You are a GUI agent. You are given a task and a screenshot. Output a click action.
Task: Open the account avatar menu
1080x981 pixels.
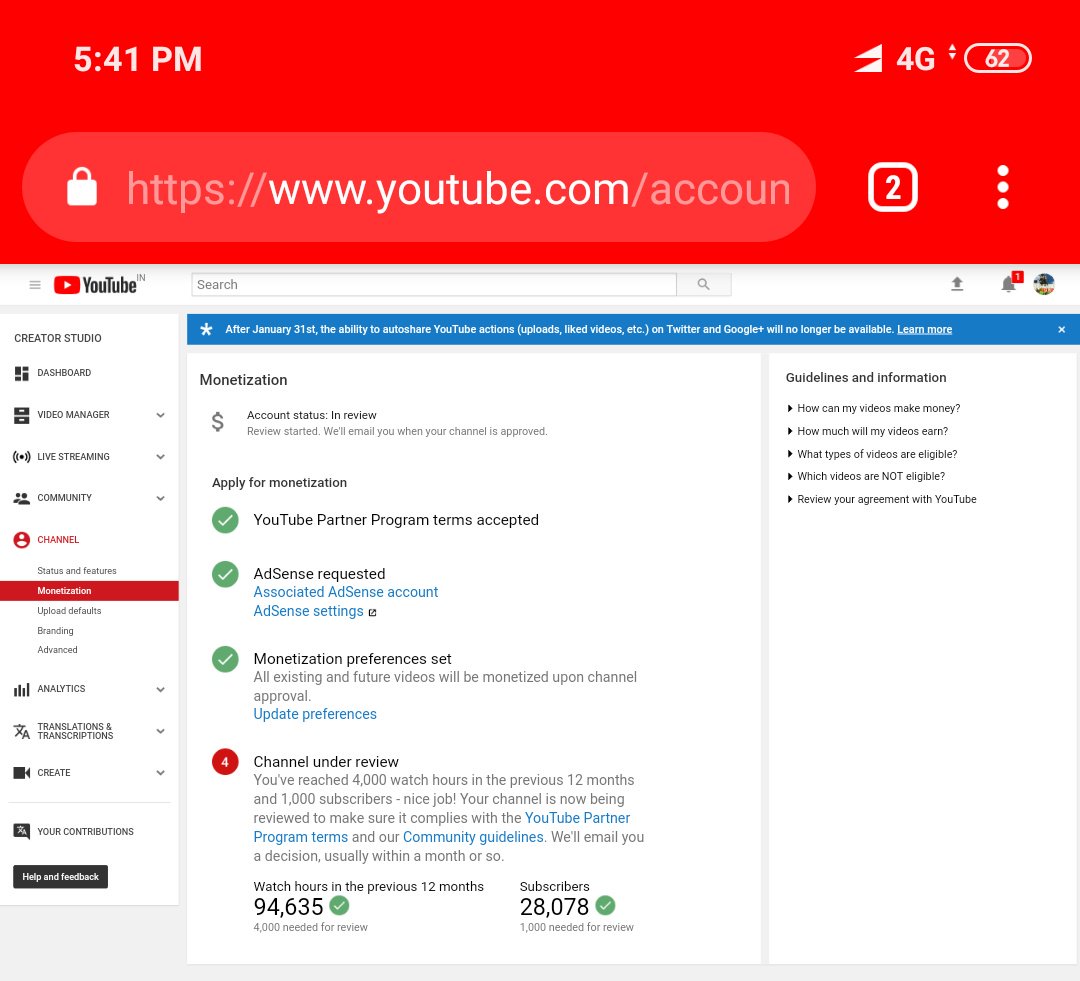(1044, 284)
